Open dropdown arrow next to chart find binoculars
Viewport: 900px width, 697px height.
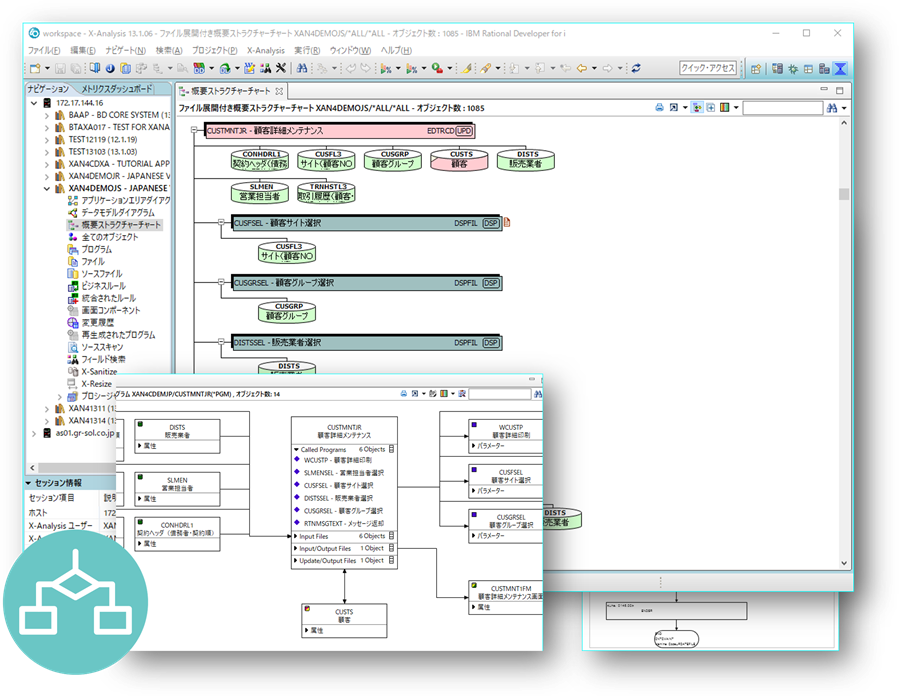click(x=844, y=109)
